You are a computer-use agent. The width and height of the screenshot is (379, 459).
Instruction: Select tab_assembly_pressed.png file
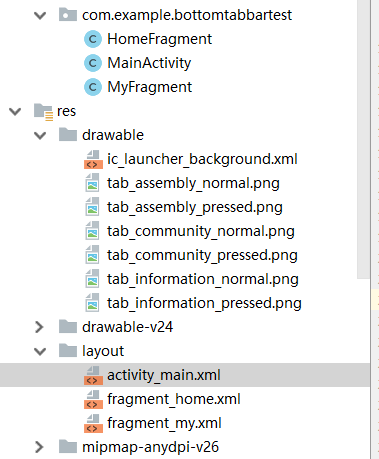(195, 208)
